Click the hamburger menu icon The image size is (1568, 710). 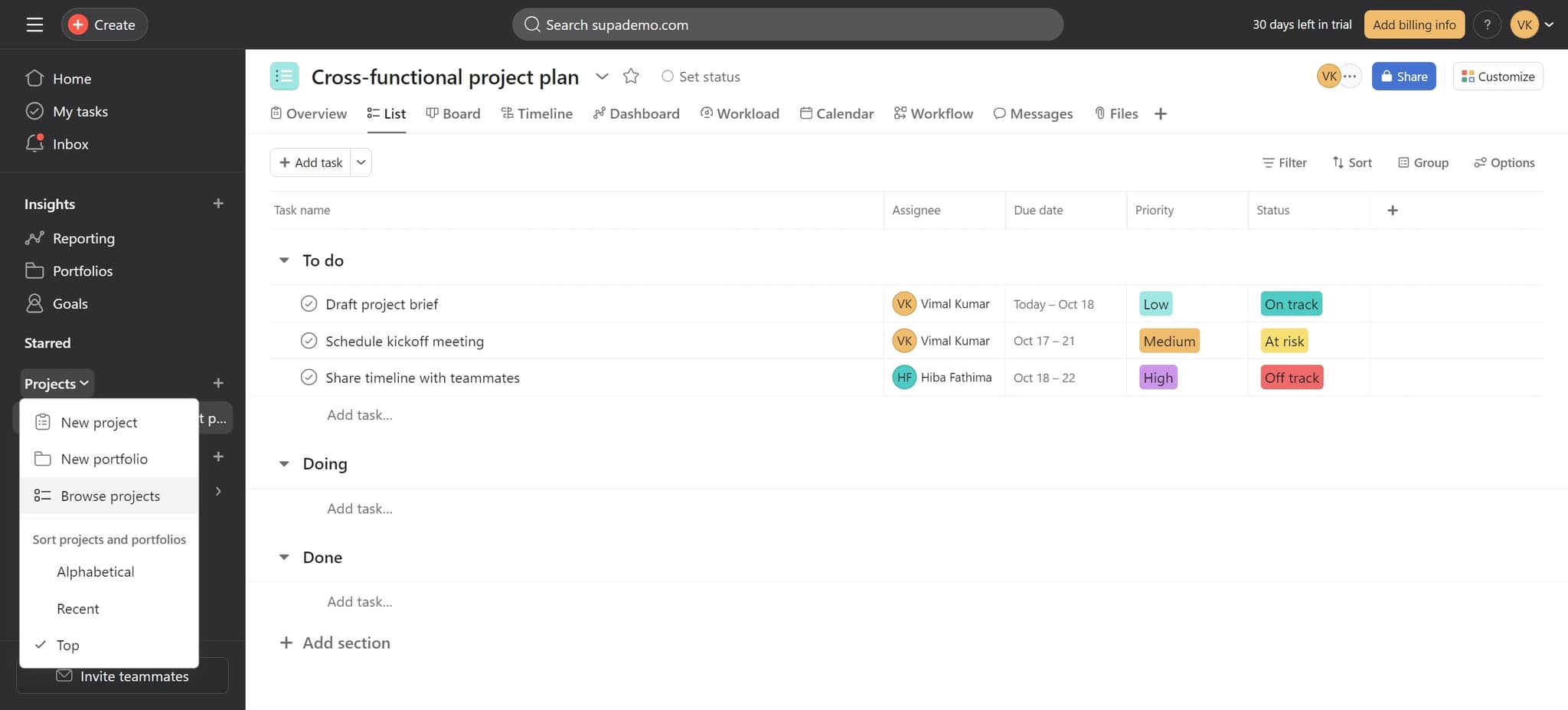(x=34, y=24)
